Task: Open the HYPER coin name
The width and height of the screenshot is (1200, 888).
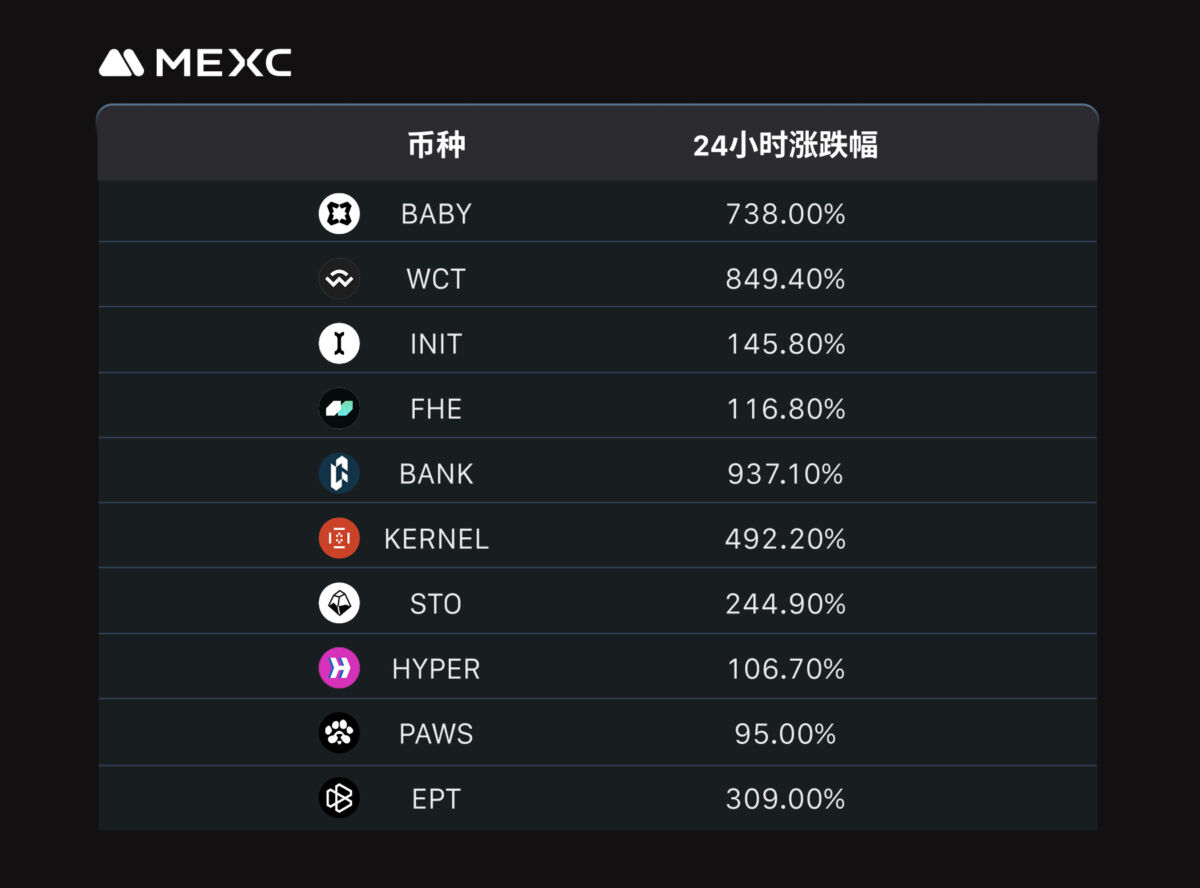Action: point(436,669)
